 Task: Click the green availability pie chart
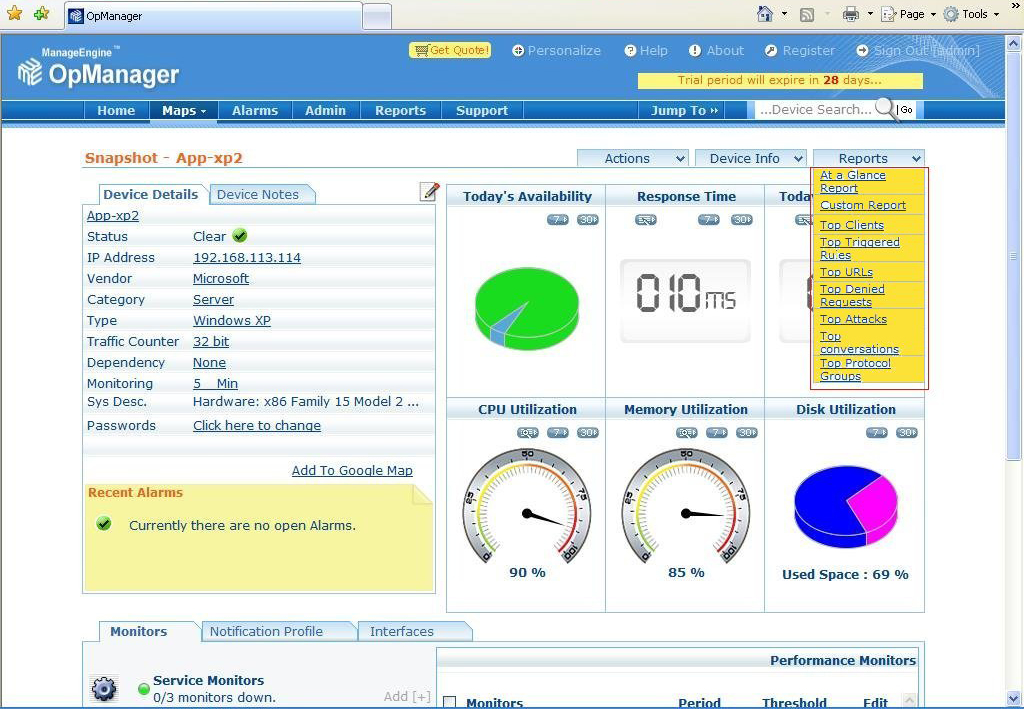[x=526, y=310]
